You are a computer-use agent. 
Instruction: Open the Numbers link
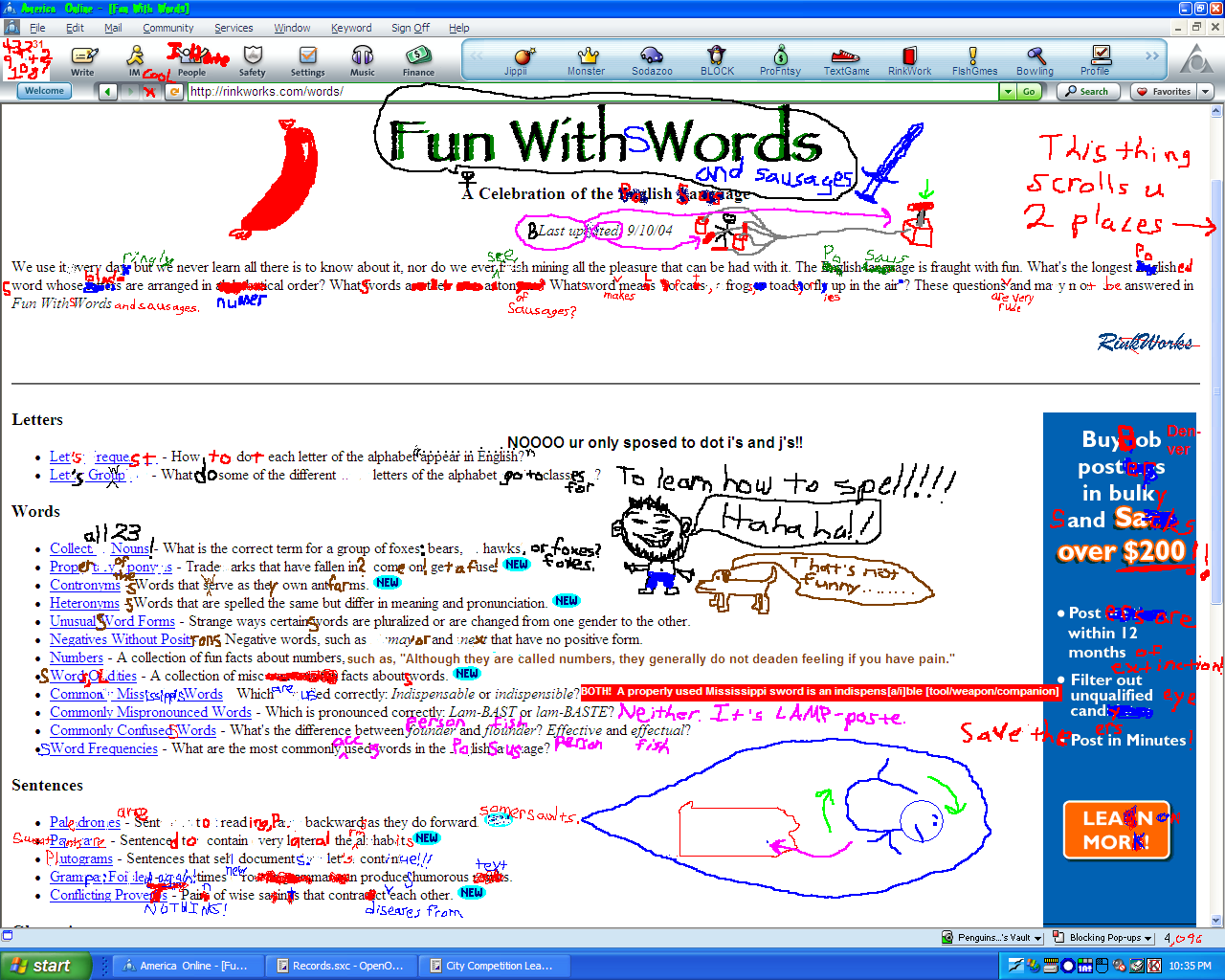pos(77,657)
